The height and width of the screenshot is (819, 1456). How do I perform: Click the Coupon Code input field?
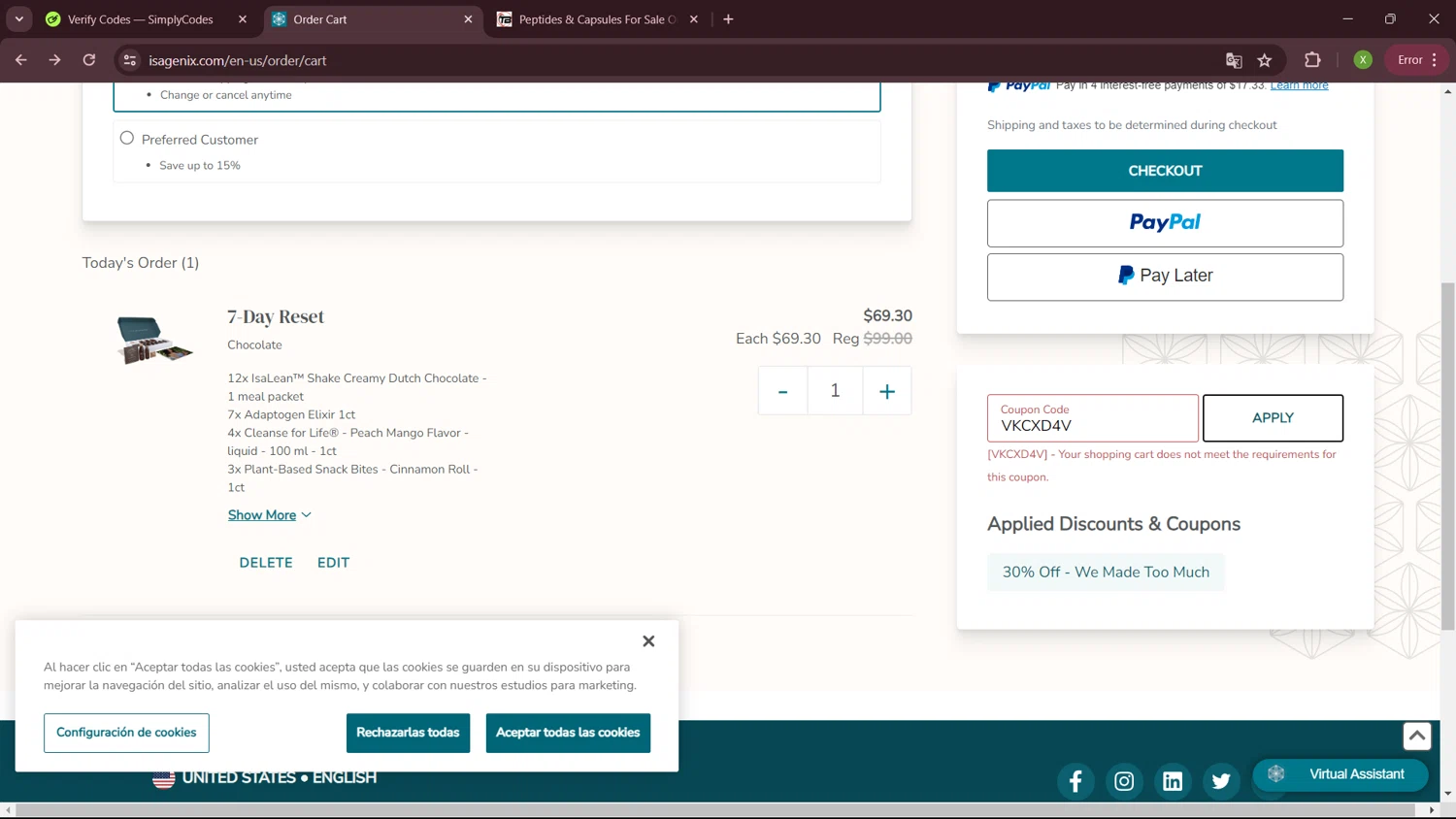point(1093,418)
